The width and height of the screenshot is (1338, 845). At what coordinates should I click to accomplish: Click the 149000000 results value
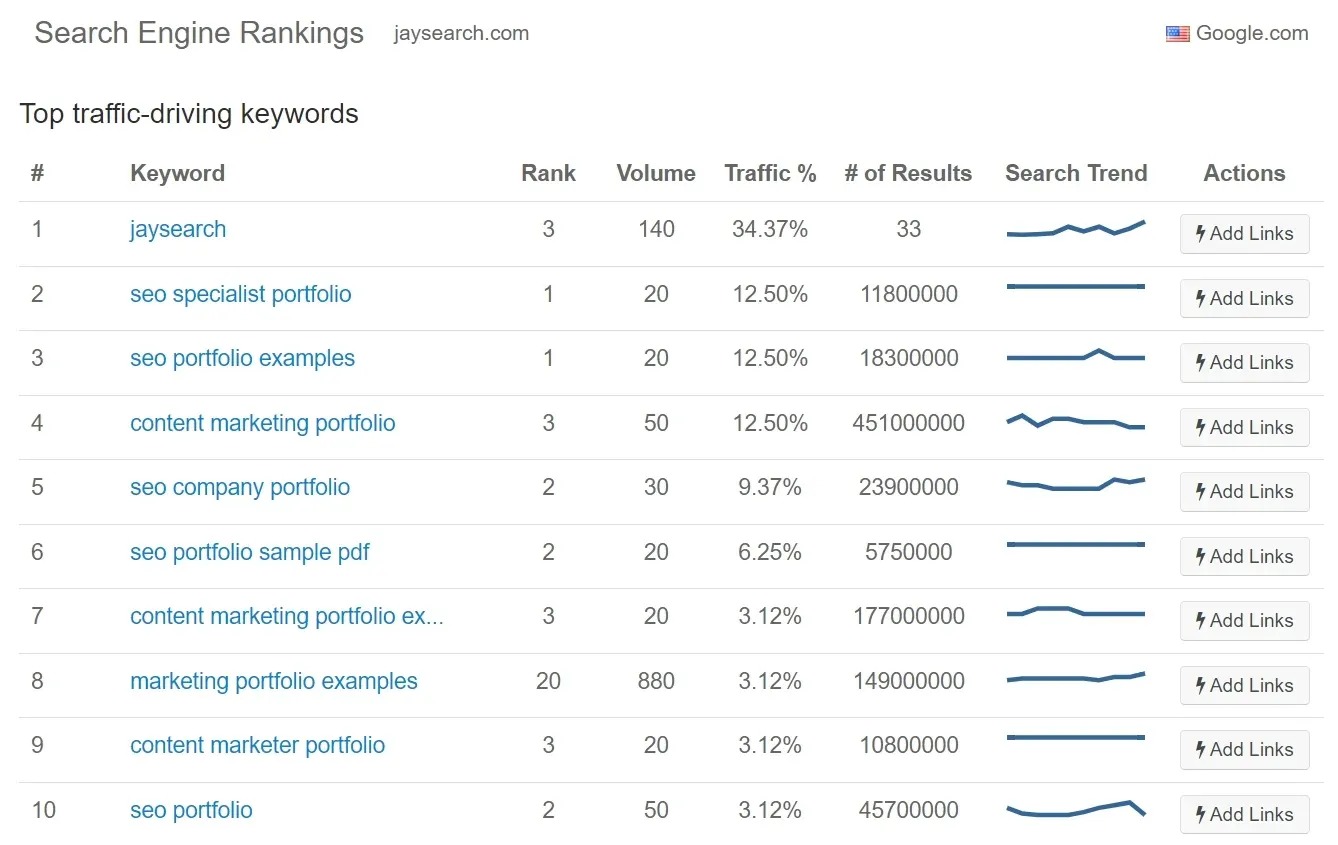tap(908, 681)
